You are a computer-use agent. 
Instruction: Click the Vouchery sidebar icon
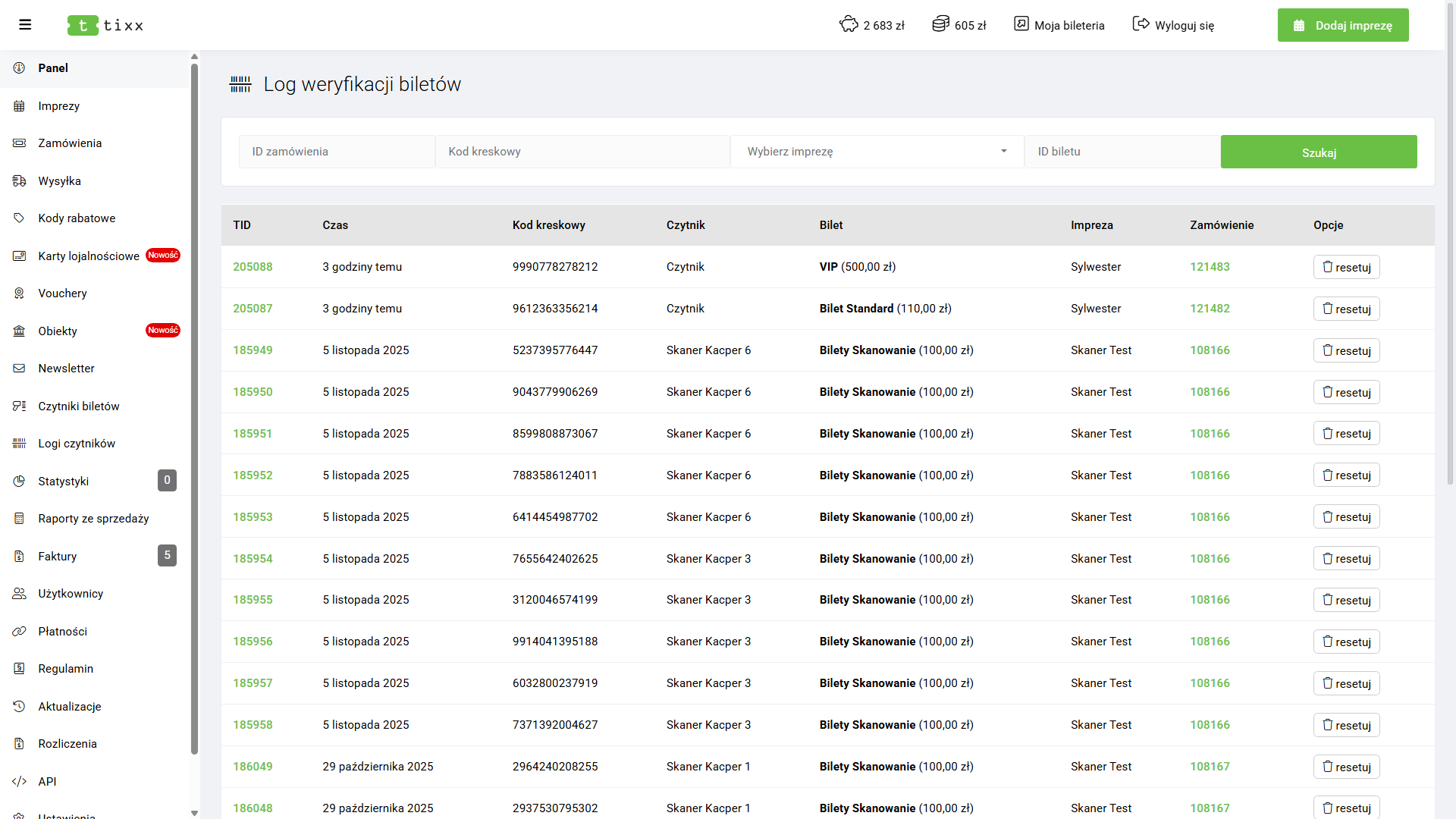pyautogui.click(x=20, y=293)
